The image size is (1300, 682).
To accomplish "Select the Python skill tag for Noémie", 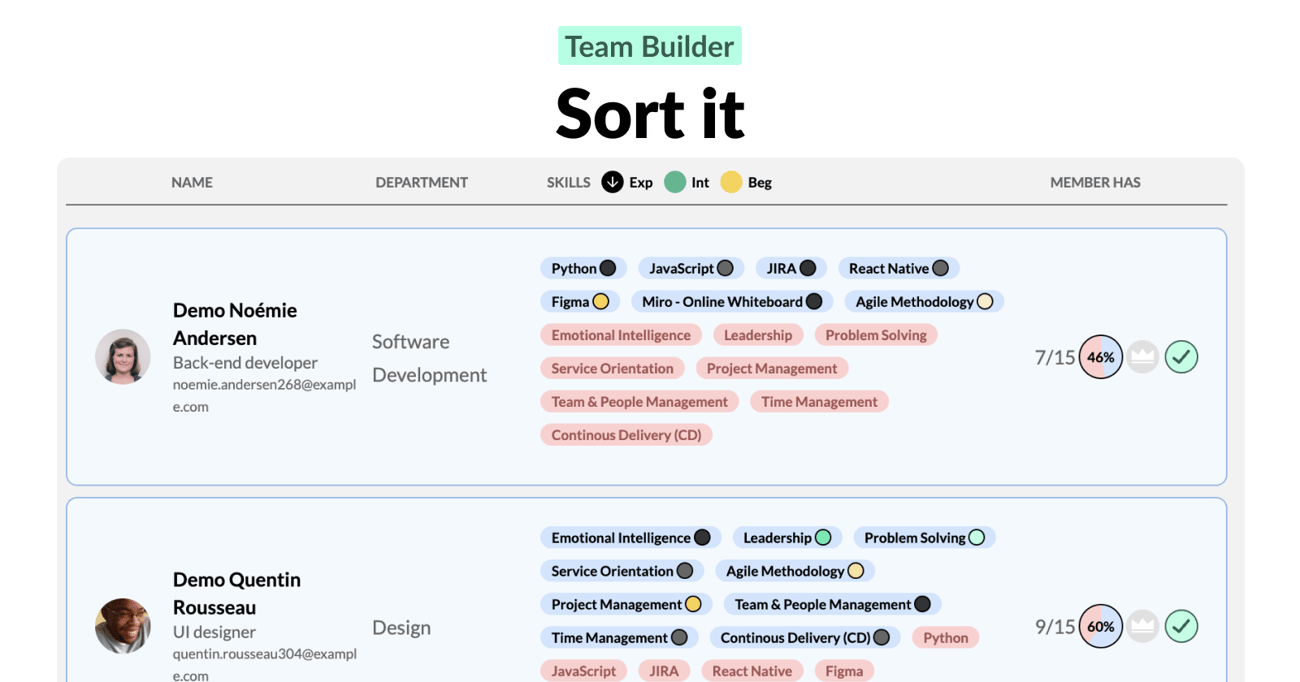I will pos(583,268).
